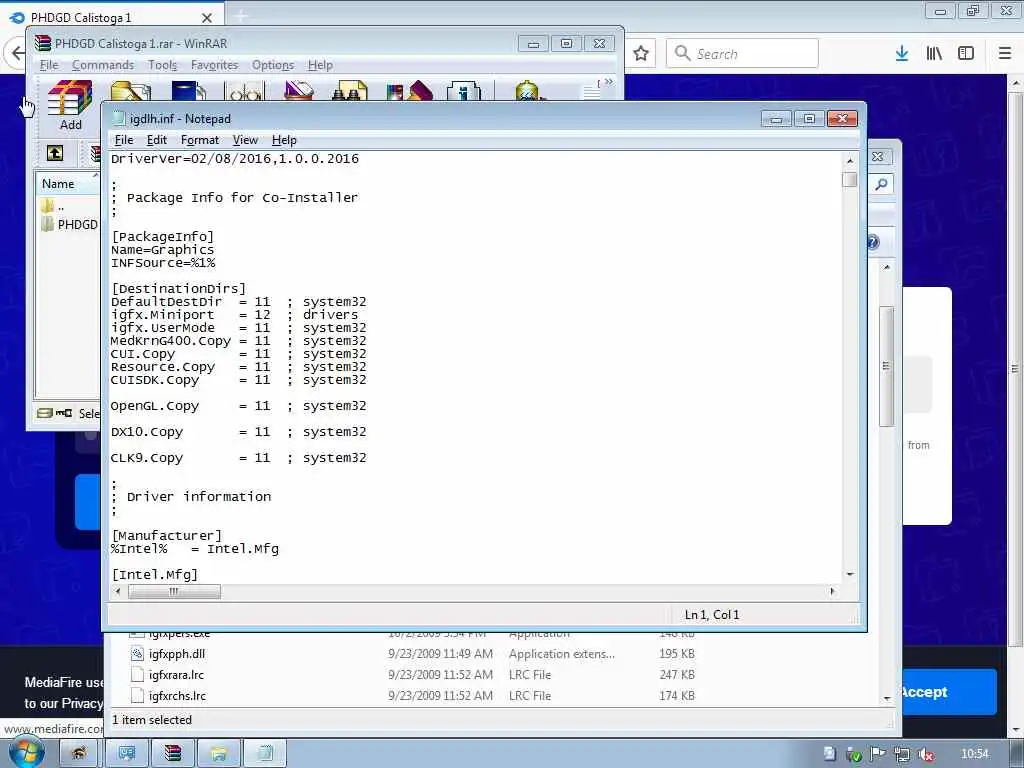Click the WinRAR up-one-level arrow icon
The height and width of the screenshot is (768, 1024).
pos(55,153)
